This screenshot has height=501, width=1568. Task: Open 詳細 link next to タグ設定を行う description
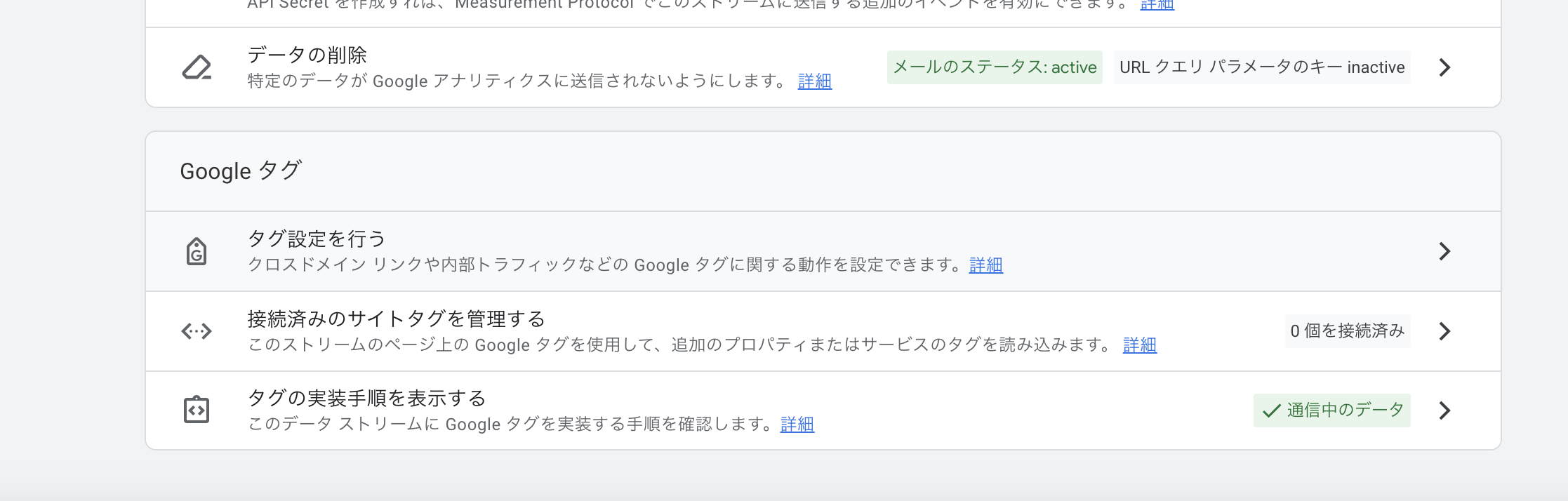[985, 265]
